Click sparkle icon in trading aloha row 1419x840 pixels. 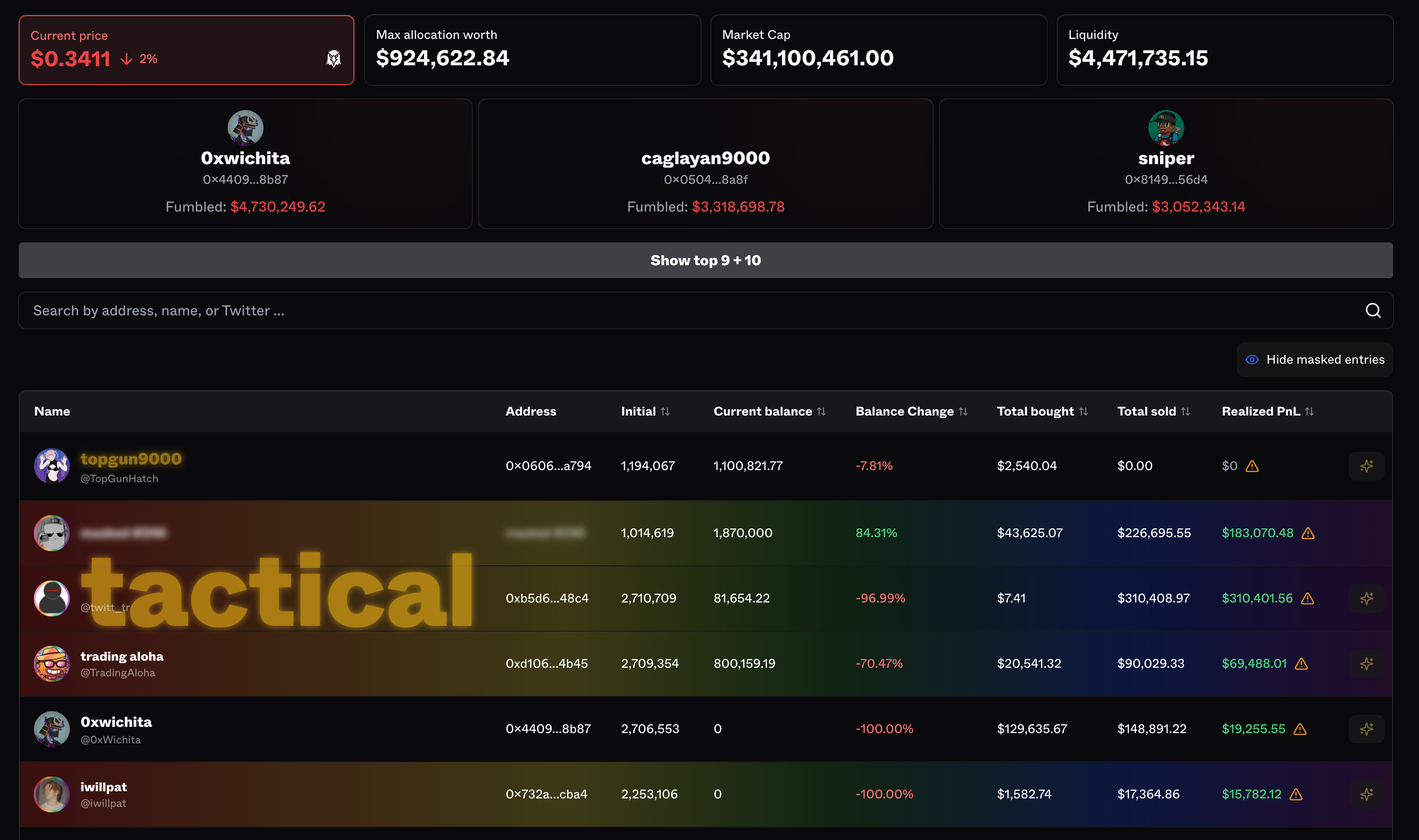pyautogui.click(x=1366, y=663)
